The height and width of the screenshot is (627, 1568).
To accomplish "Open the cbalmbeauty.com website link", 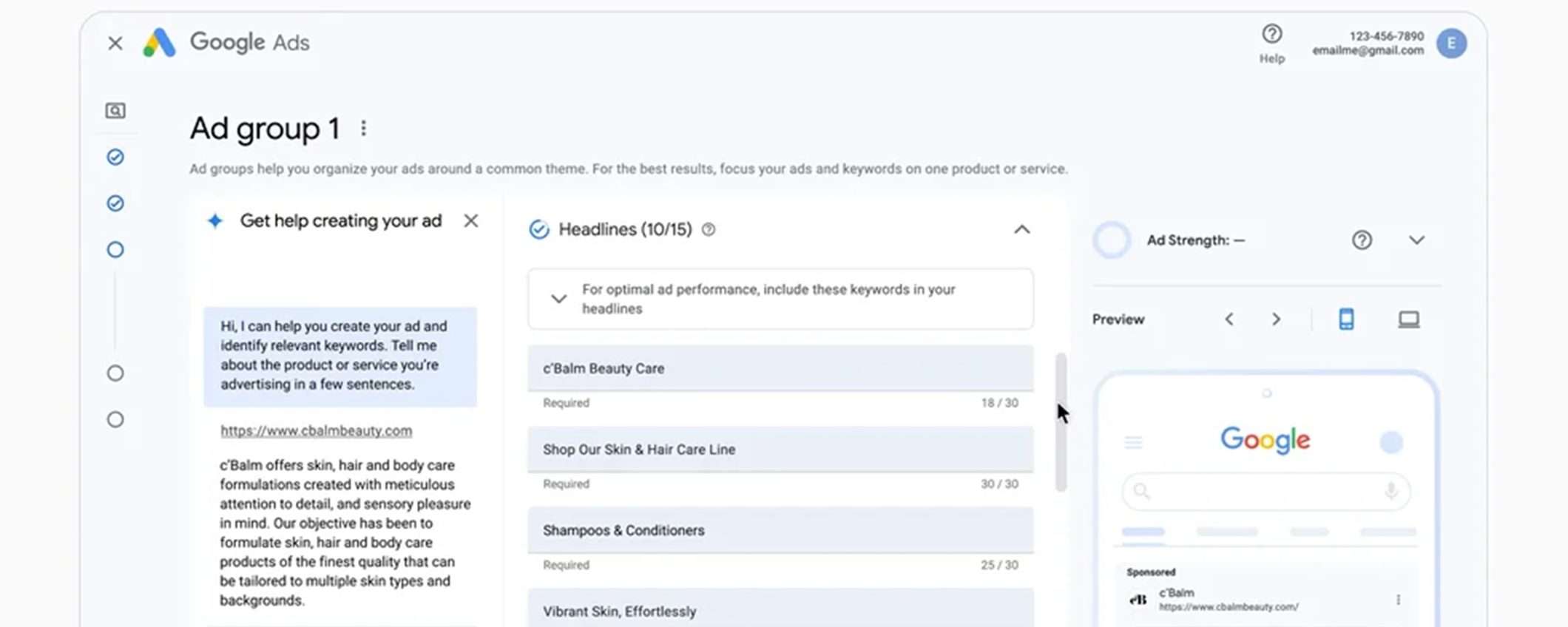I will coord(316,431).
